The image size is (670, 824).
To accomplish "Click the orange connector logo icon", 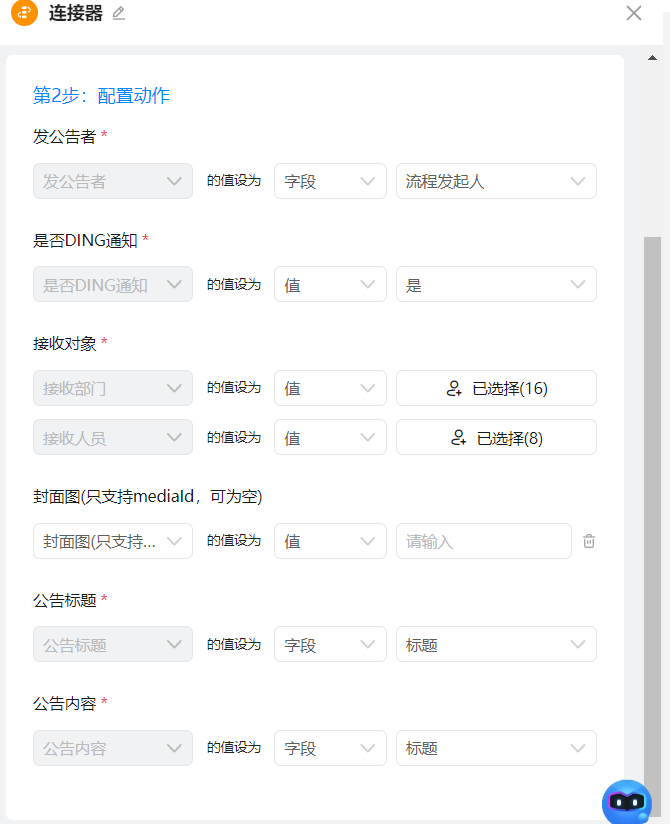I will click(x=24, y=12).
